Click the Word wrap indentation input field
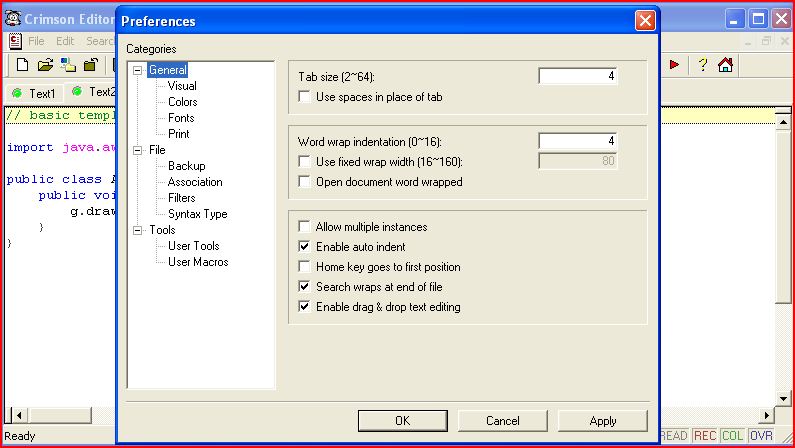This screenshot has width=795, height=448. 577,141
